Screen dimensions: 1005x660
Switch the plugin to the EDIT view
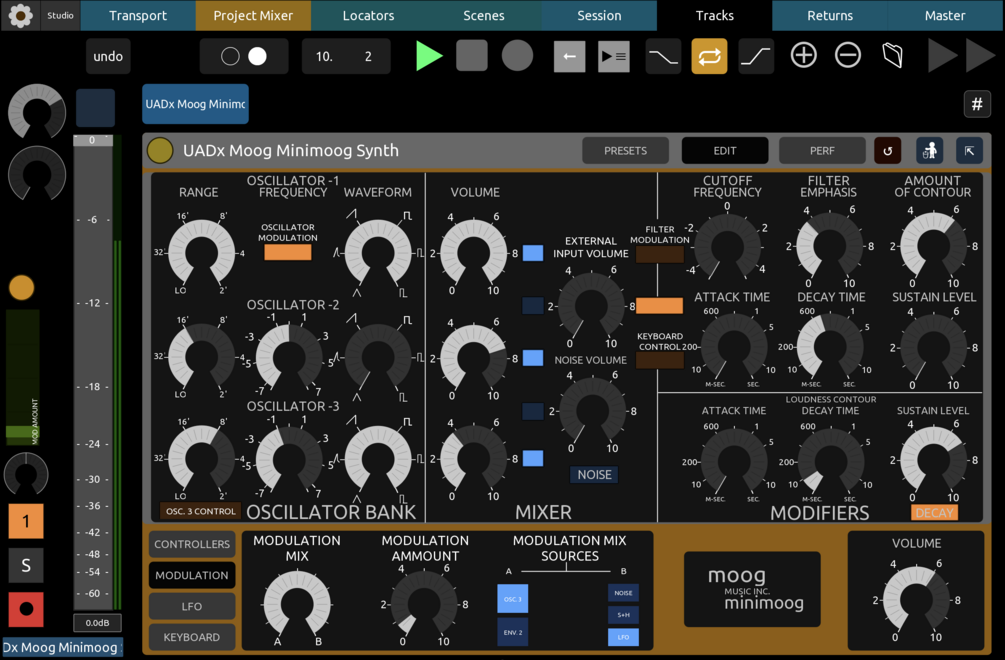point(725,151)
